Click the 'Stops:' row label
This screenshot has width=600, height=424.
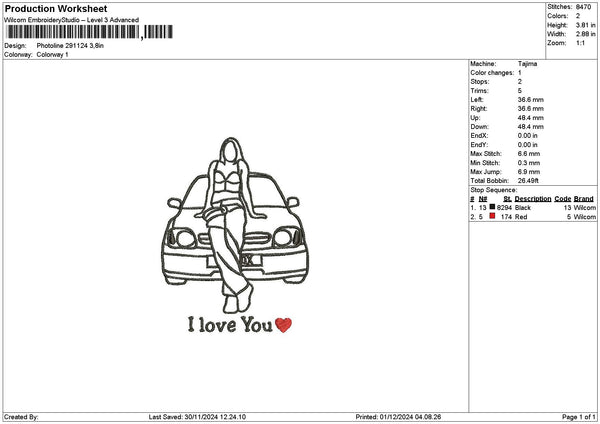[480, 82]
